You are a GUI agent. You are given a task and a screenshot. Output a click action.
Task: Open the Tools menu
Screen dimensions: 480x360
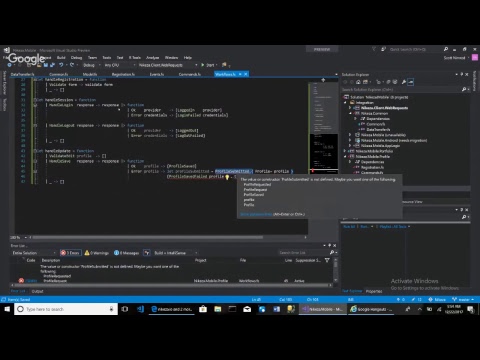pos(107,58)
